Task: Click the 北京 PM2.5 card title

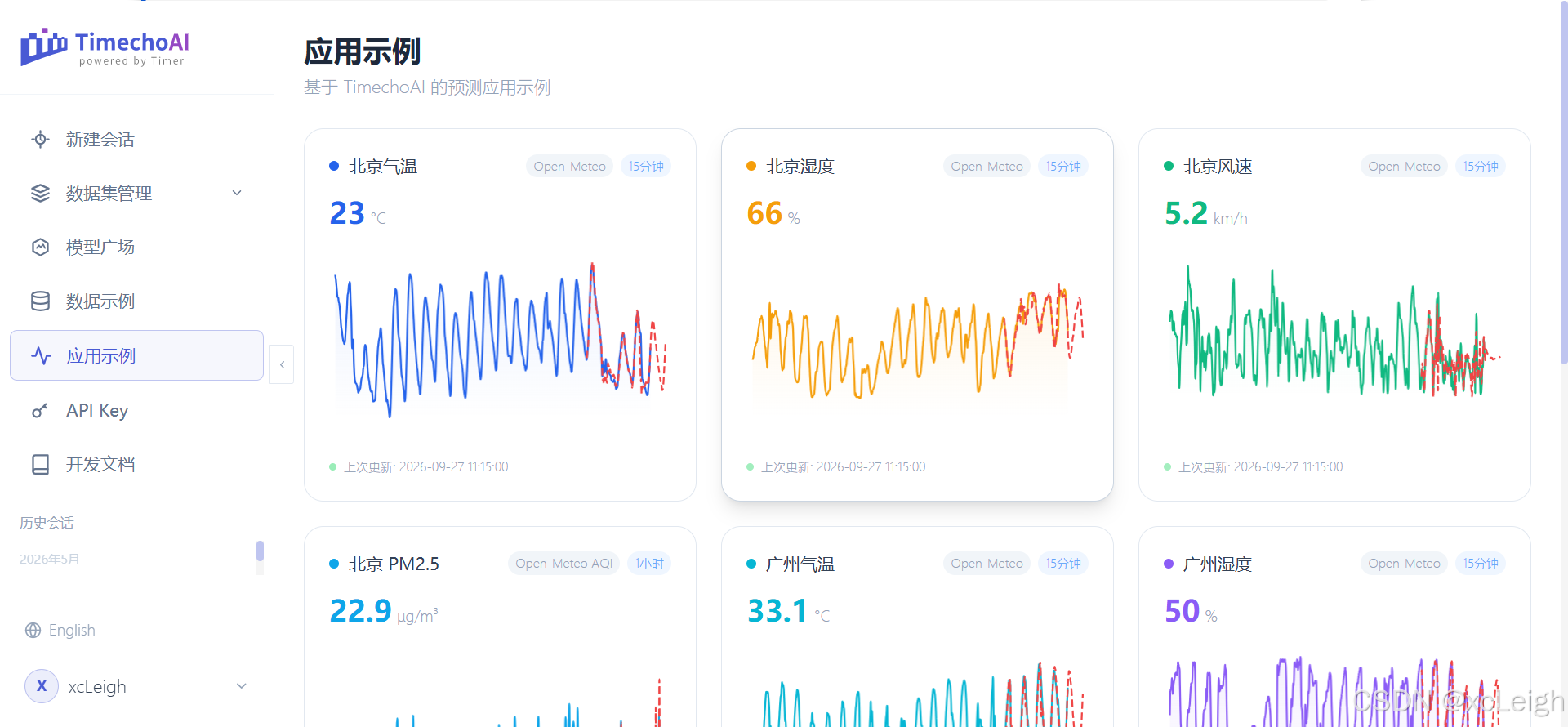Action: (394, 564)
